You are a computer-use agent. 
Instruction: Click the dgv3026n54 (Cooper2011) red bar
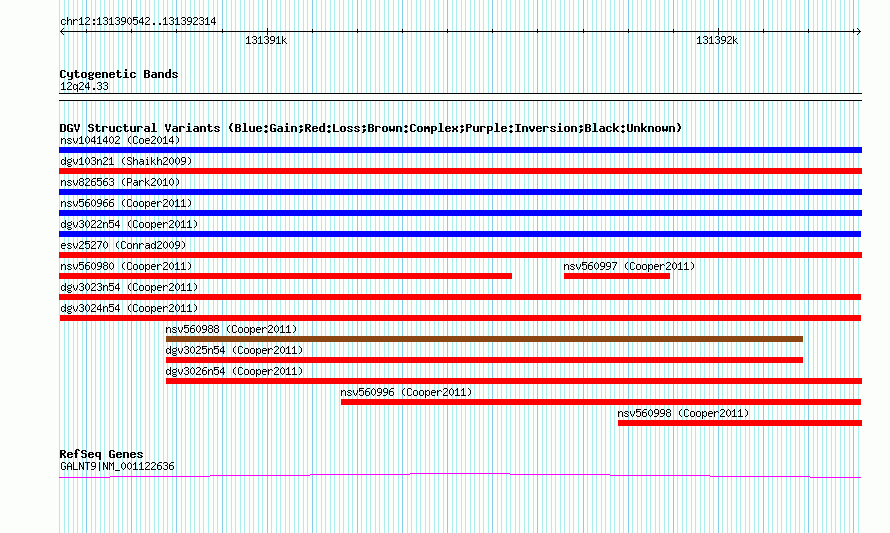[x=514, y=381]
